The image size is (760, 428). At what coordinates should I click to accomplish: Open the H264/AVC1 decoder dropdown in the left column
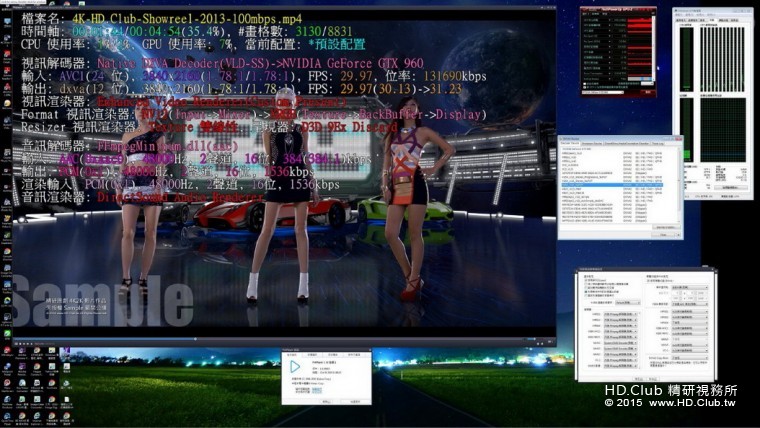coord(620,332)
